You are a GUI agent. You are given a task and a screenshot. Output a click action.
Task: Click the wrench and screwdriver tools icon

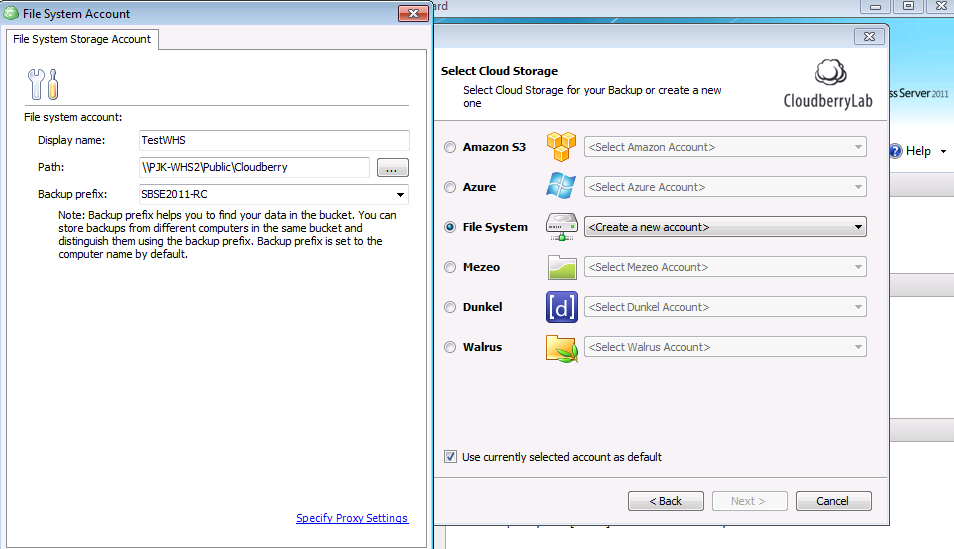[43, 84]
